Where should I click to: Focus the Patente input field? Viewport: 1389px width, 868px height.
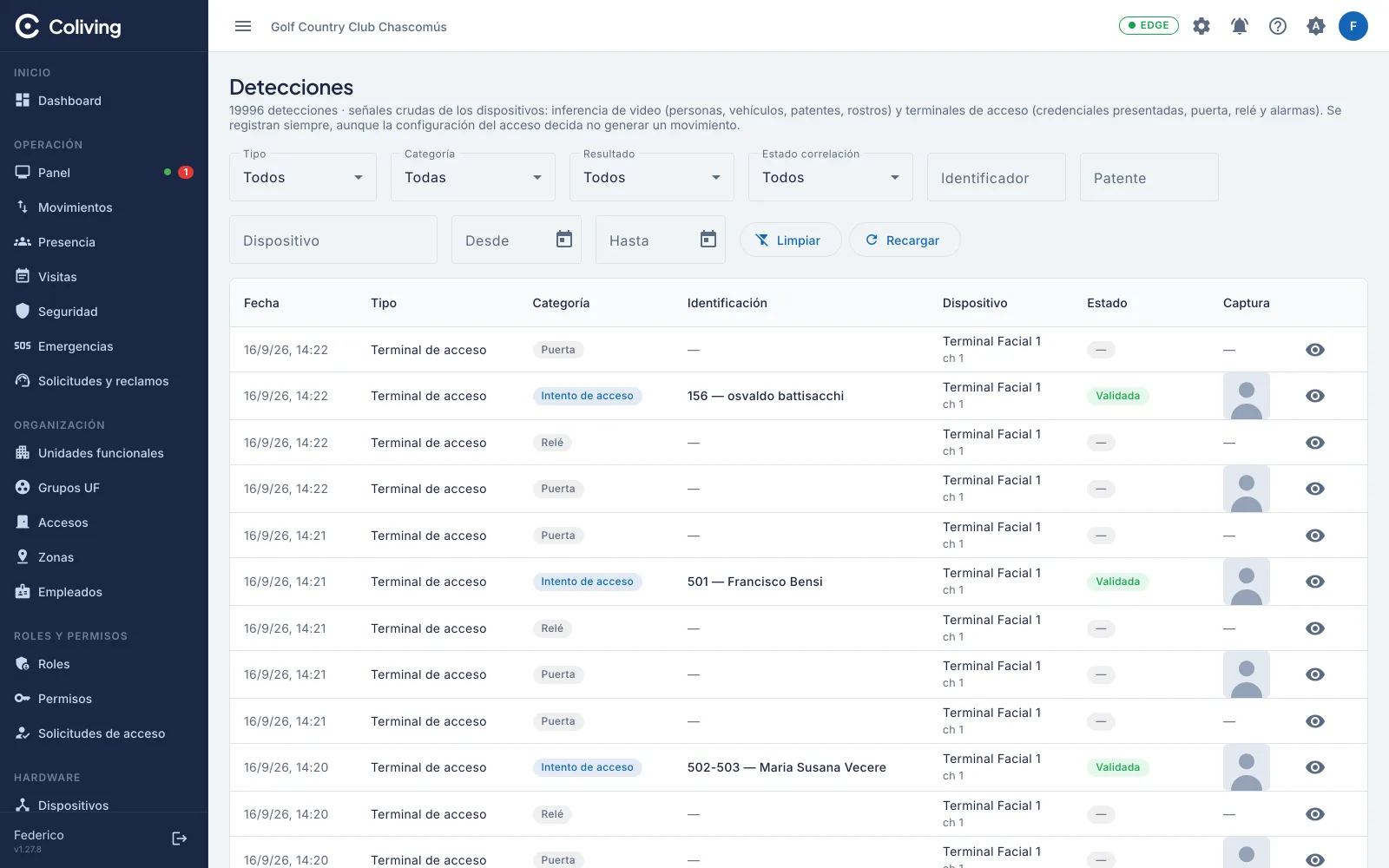tap(1149, 177)
